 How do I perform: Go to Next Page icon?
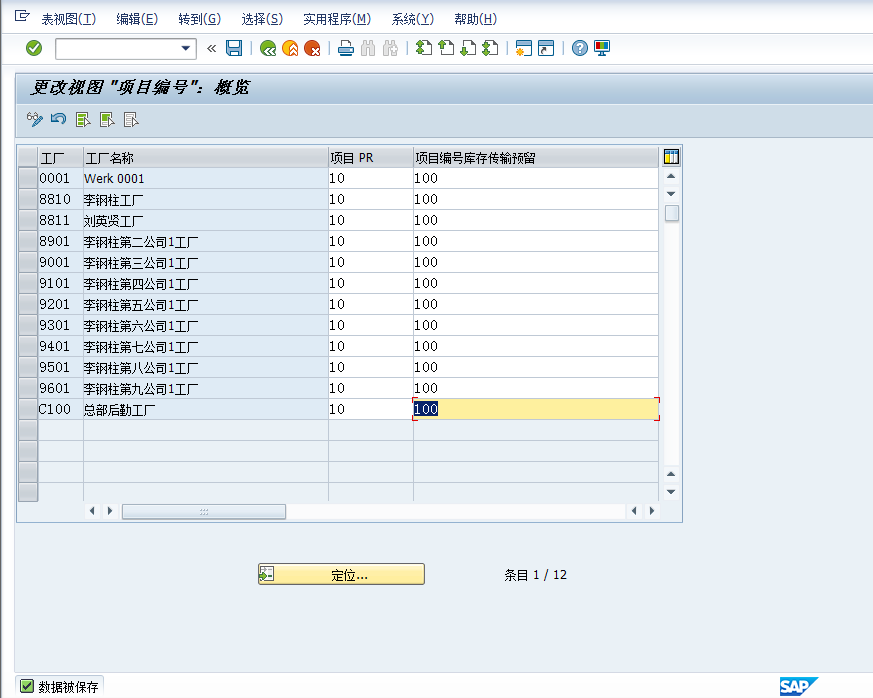(x=468, y=48)
